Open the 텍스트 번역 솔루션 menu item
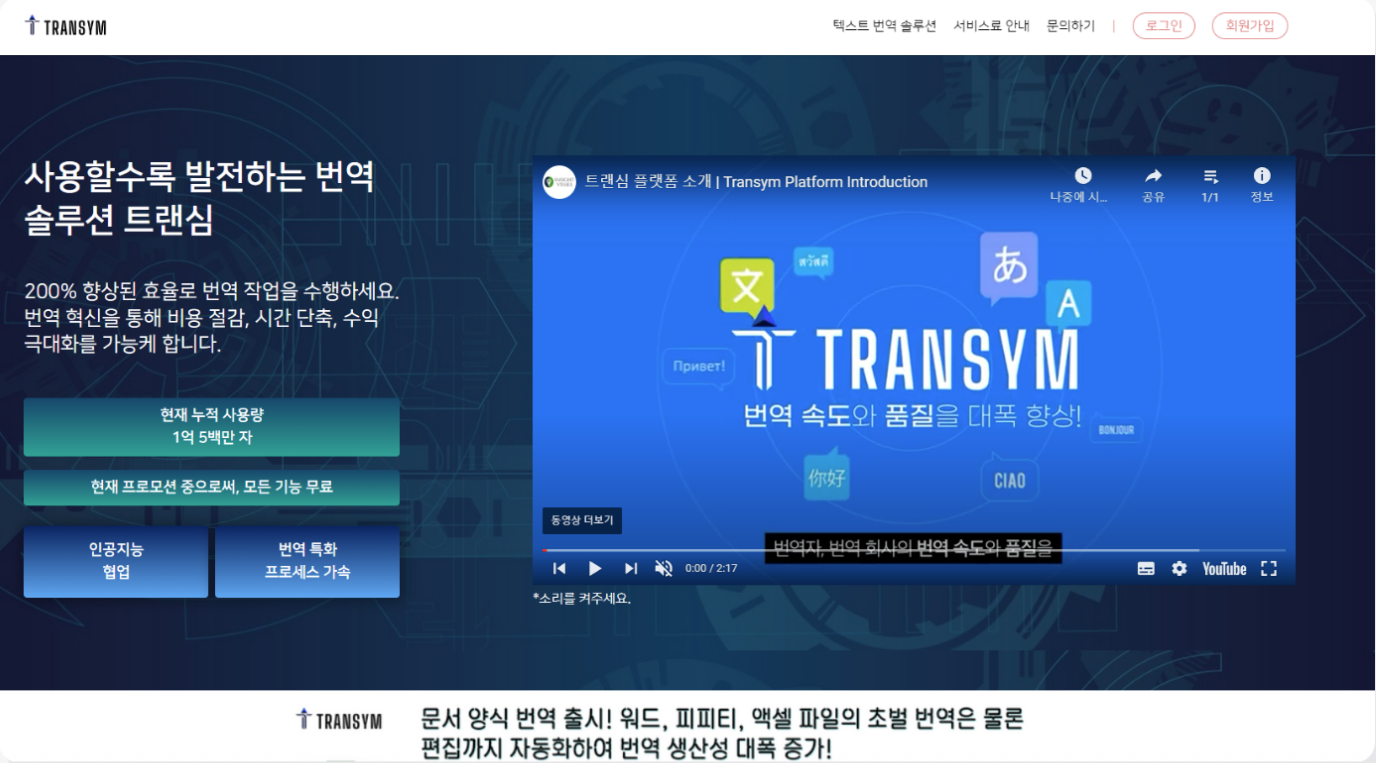This screenshot has height=763, width=1376. 884,26
